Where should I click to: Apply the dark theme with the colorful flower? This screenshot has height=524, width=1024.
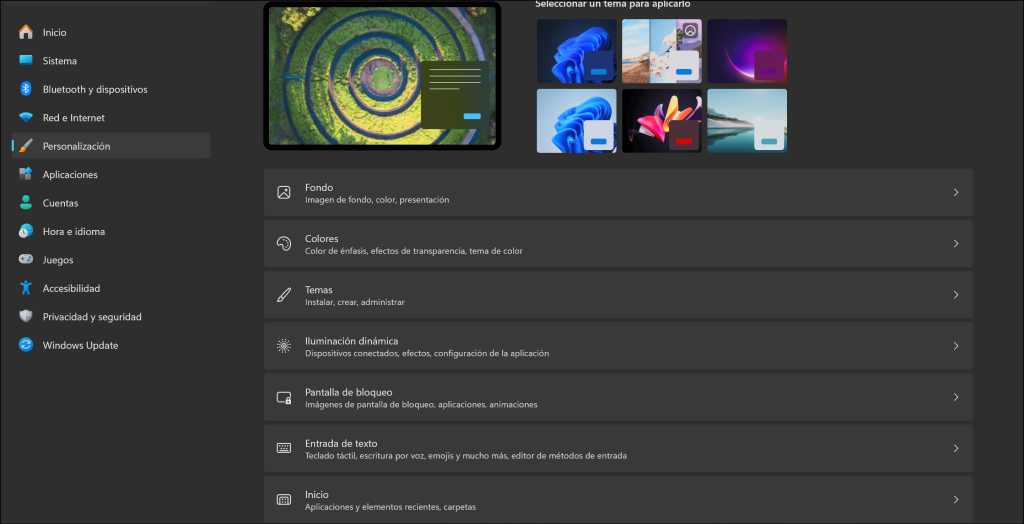click(x=661, y=120)
